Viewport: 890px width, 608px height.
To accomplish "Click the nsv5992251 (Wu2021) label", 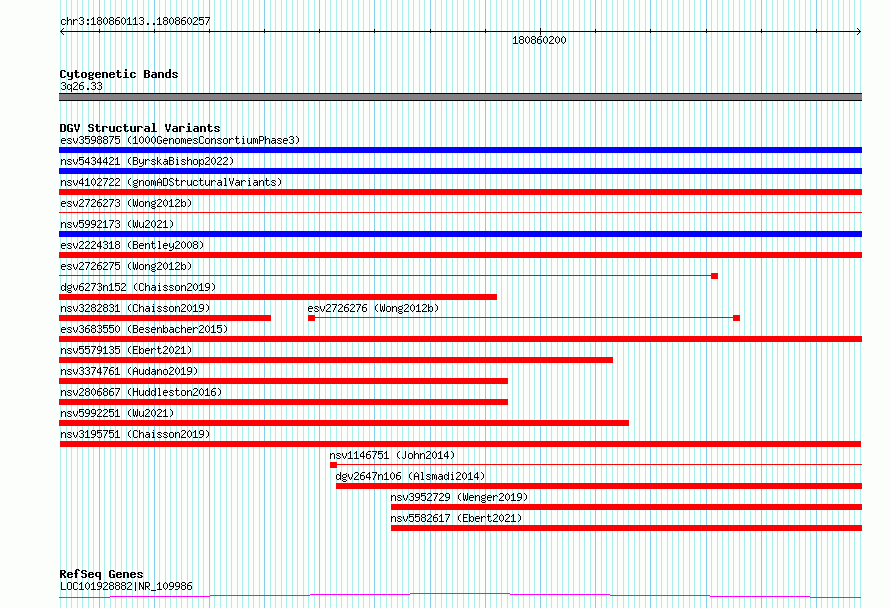I will click(x=117, y=413).
